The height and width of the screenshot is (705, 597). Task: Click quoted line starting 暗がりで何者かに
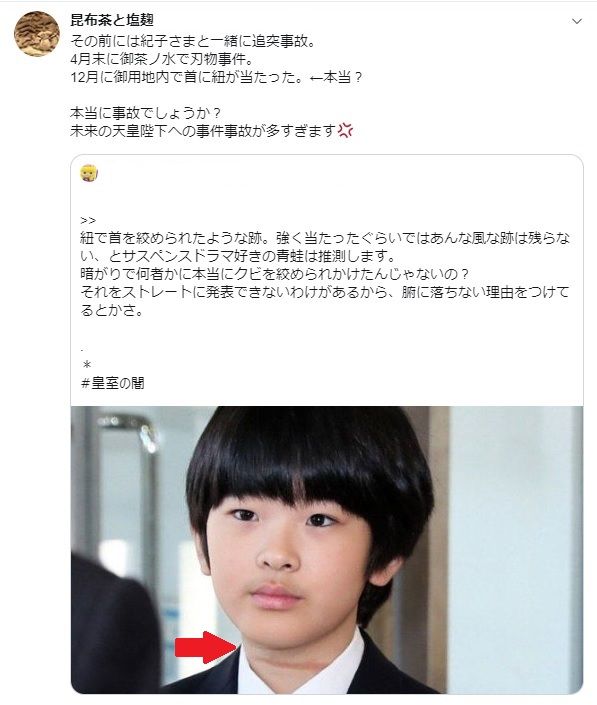pos(275,274)
